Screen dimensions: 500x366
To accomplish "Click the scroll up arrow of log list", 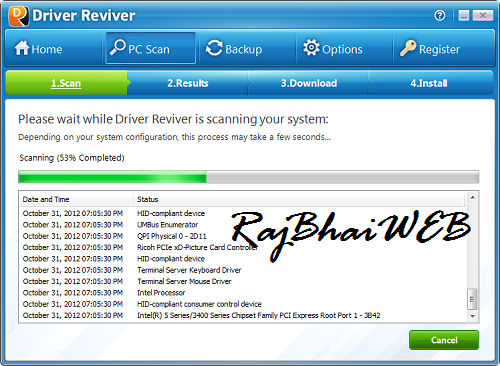I will pyautogui.click(x=472, y=198).
